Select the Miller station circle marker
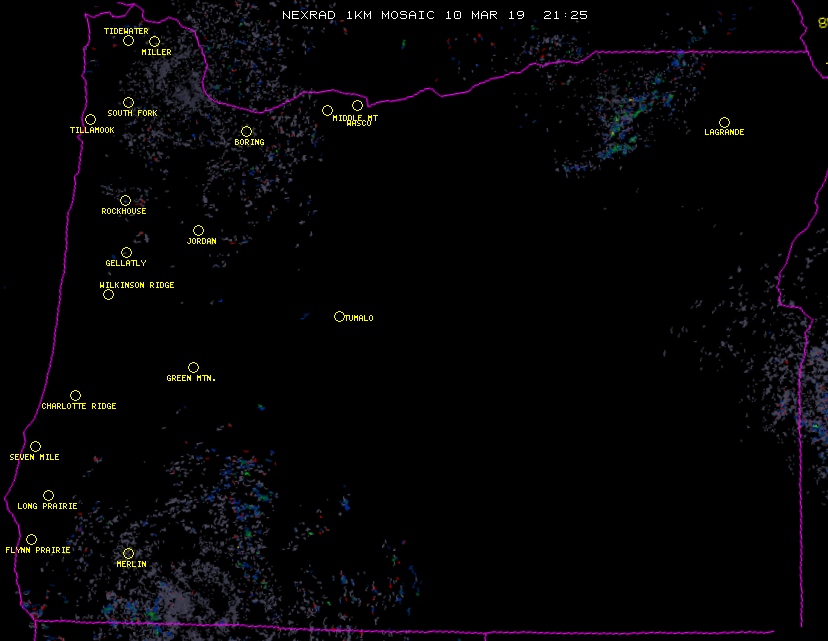Screen dimensions: 828x641 click(154, 42)
